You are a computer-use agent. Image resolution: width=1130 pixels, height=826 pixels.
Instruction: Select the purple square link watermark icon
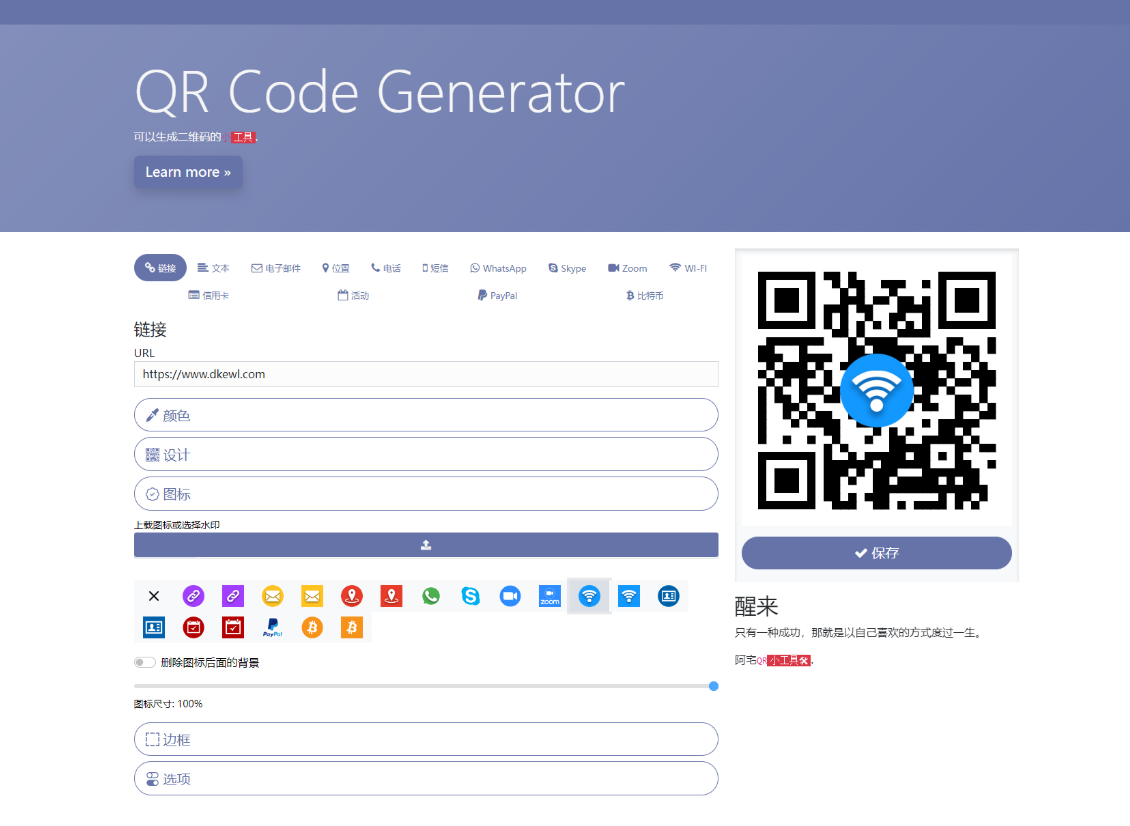click(233, 596)
